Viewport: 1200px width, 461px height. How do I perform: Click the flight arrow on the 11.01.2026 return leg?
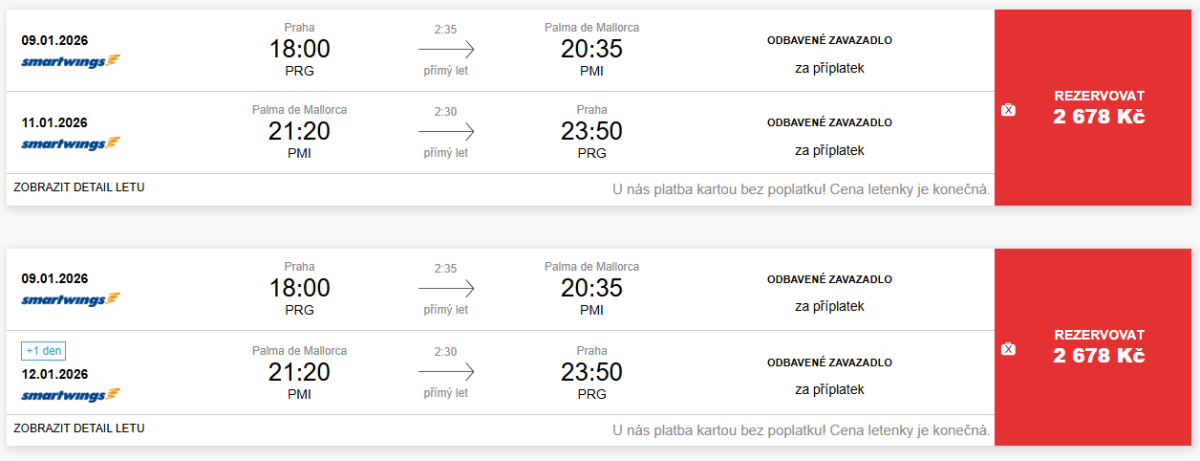(x=446, y=131)
